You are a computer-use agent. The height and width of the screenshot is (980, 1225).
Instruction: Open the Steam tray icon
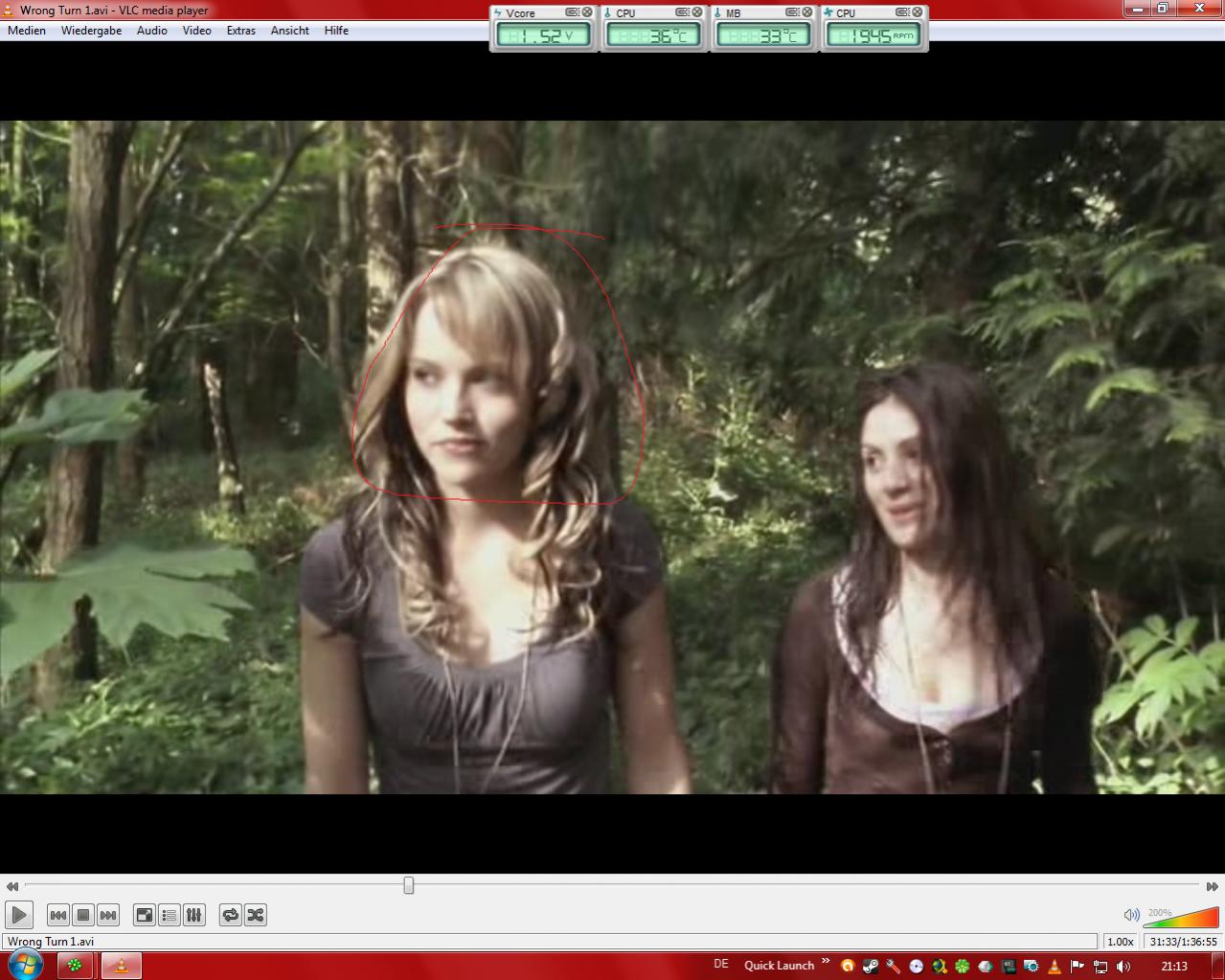click(x=871, y=966)
